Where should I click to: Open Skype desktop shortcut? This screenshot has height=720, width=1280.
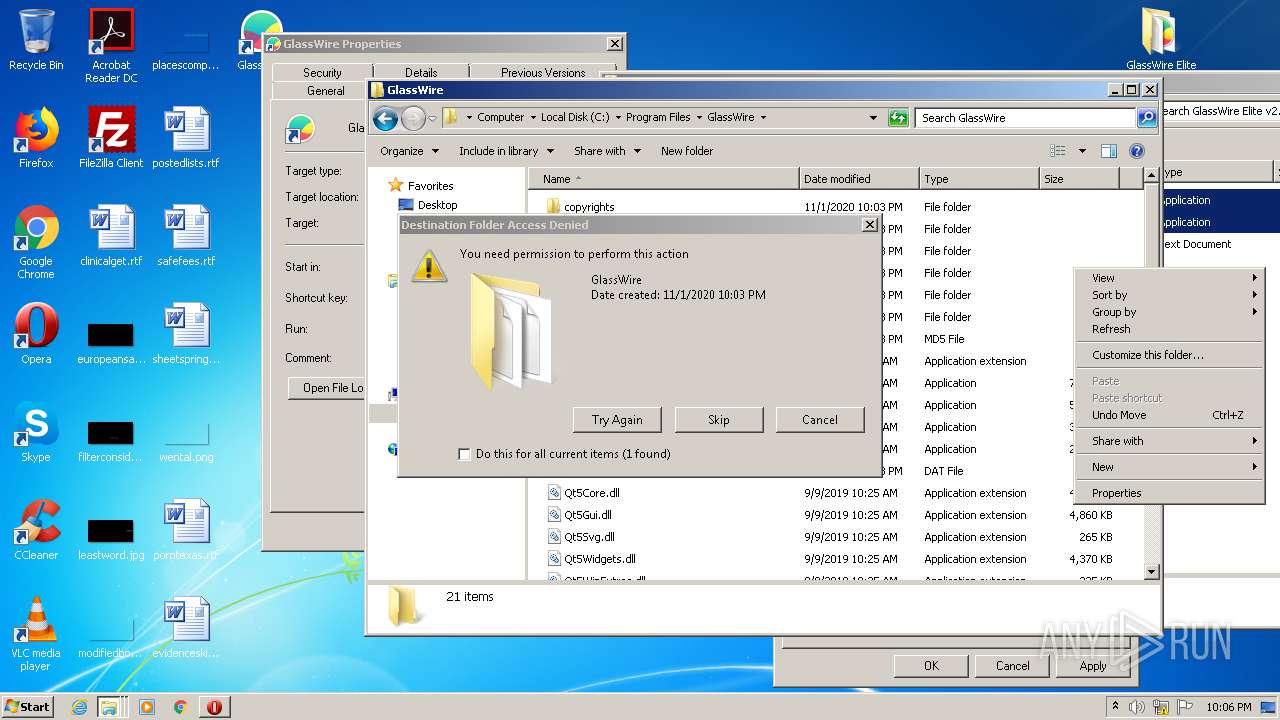pos(36,432)
